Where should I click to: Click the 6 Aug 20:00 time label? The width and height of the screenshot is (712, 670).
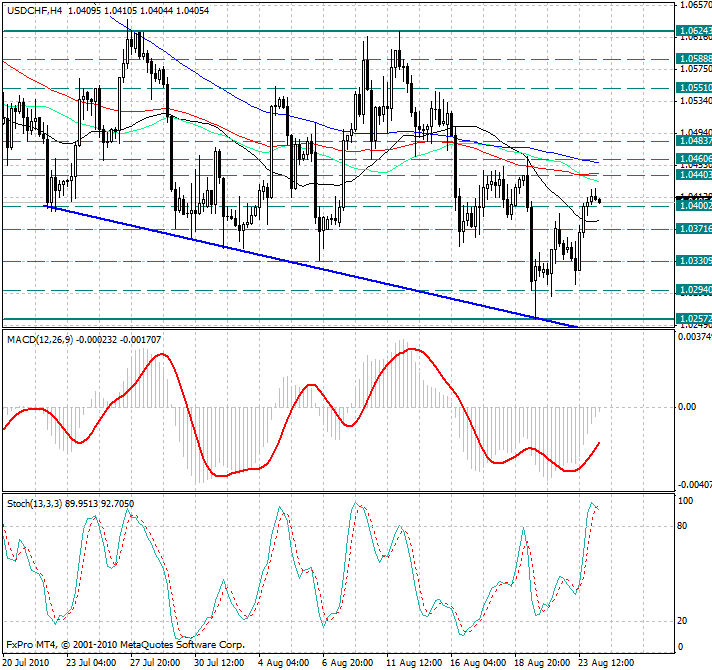[348, 663]
